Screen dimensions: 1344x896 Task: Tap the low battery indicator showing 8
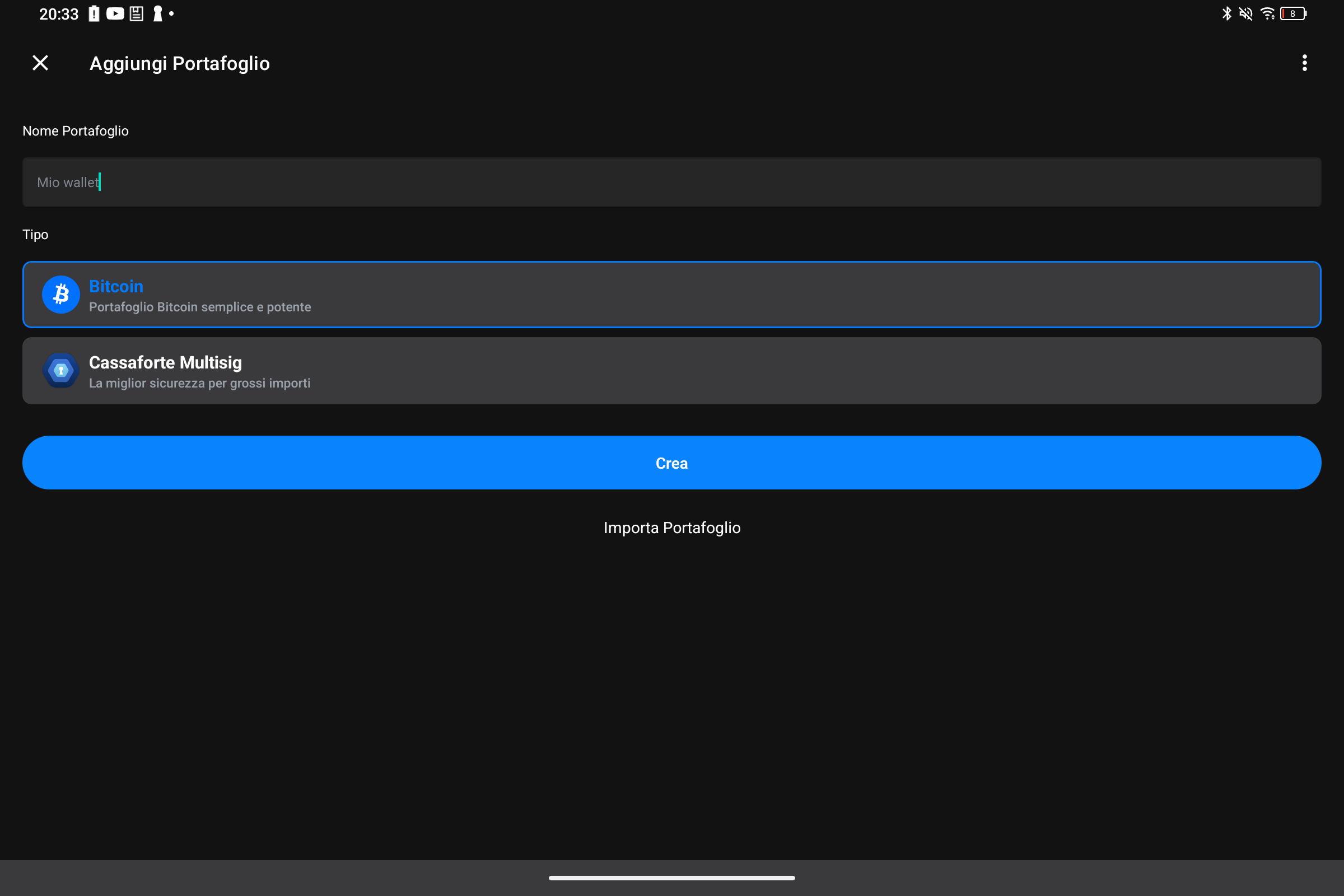(x=1292, y=13)
